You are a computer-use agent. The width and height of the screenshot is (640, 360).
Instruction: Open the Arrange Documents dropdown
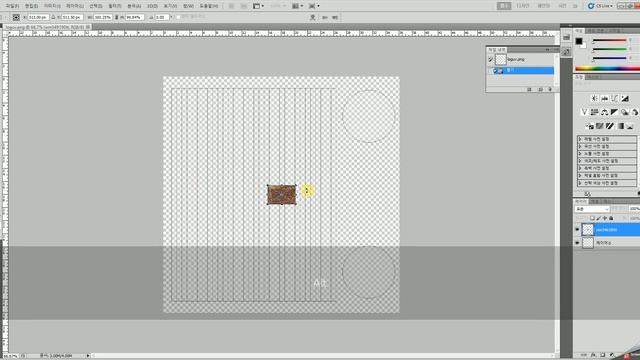298,6
